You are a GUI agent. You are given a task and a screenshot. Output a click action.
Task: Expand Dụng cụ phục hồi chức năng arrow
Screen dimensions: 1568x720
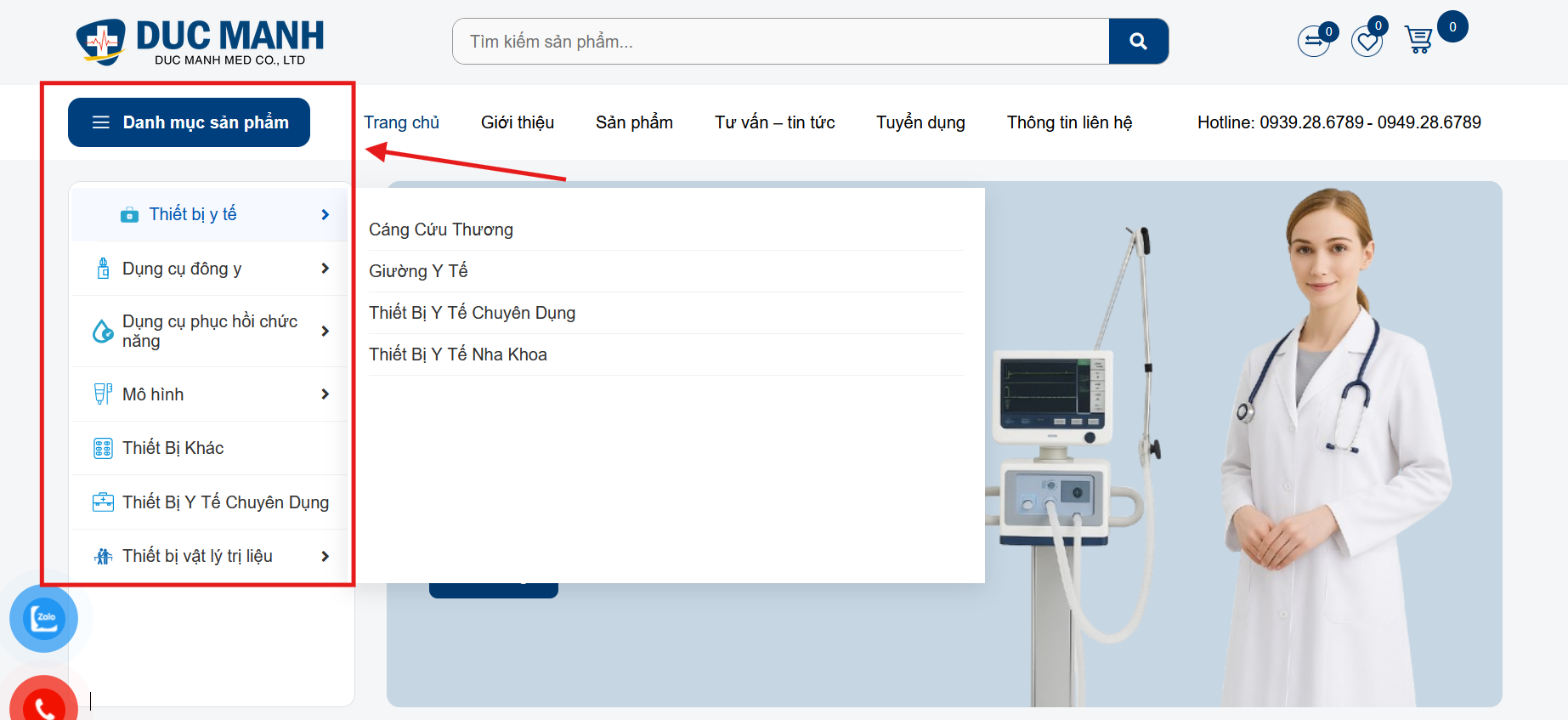point(325,332)
